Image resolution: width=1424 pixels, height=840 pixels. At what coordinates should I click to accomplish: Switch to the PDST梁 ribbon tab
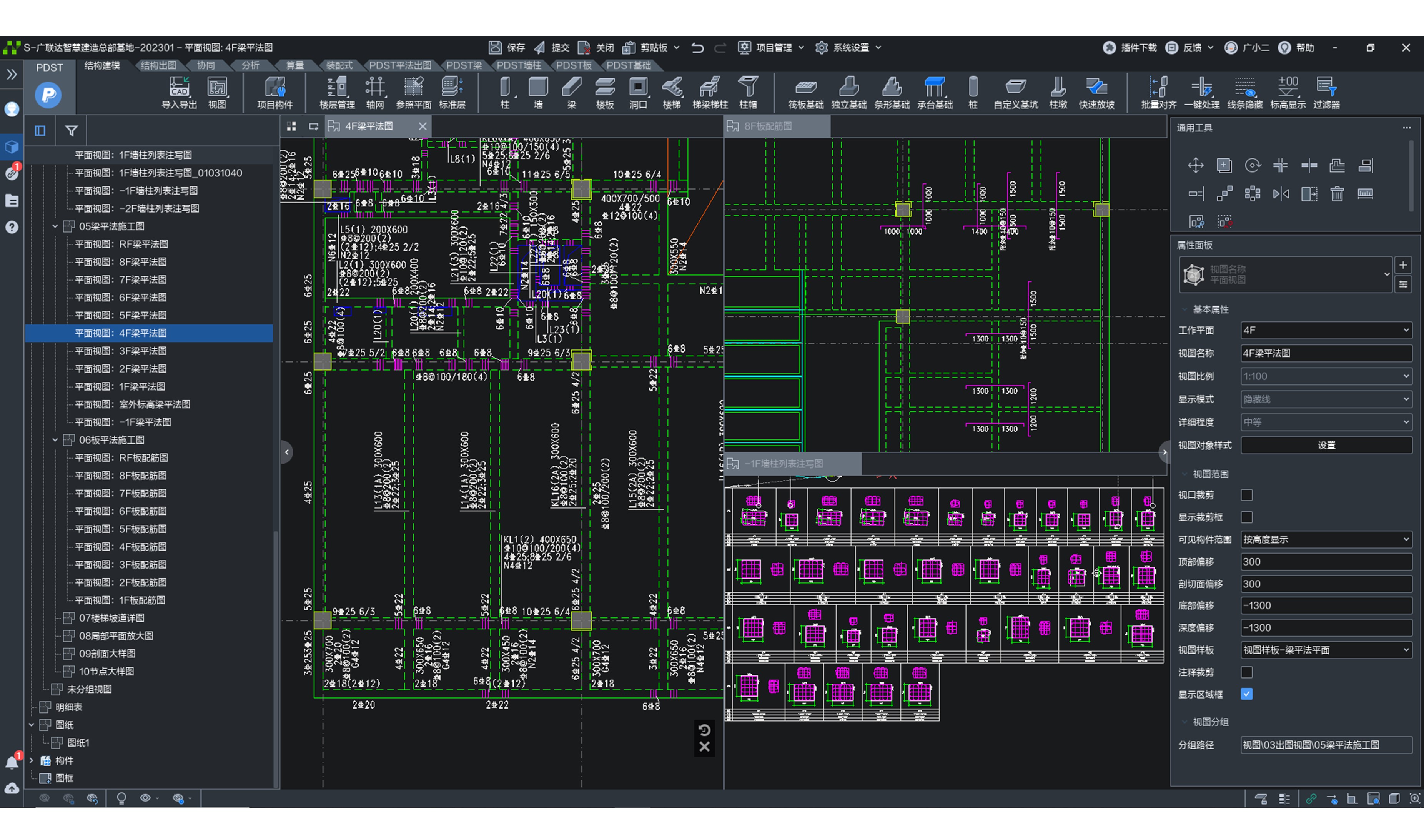464,66
